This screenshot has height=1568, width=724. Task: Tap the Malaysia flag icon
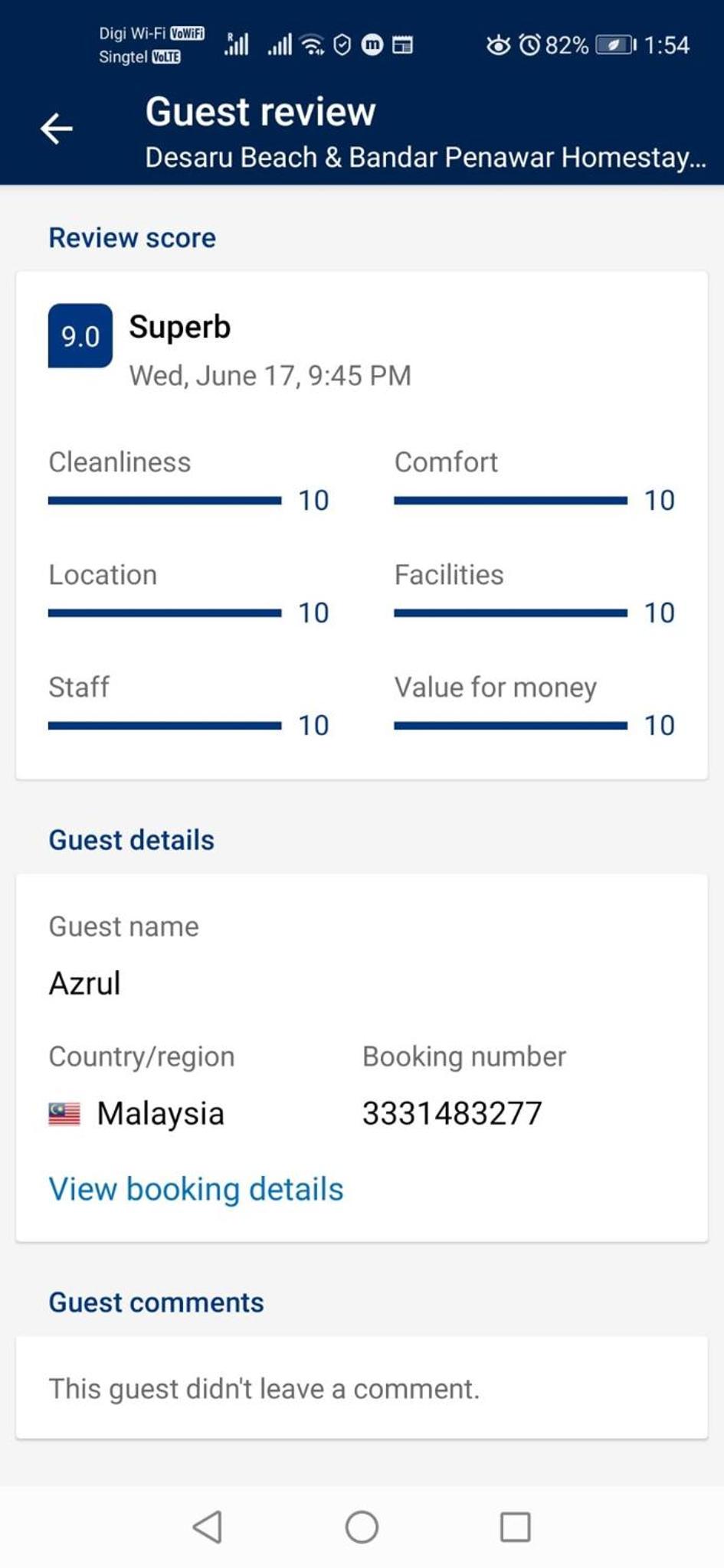point(64,1114)
